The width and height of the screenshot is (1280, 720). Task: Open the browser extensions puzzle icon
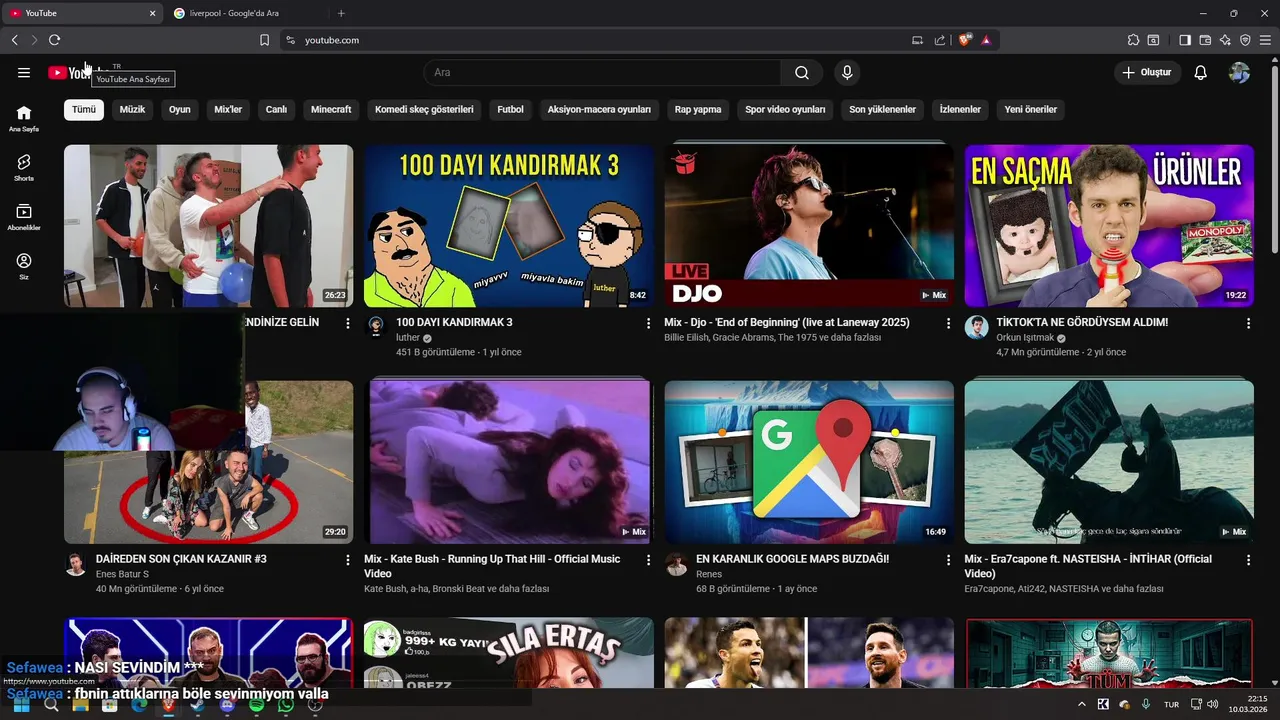[1133, 40]
